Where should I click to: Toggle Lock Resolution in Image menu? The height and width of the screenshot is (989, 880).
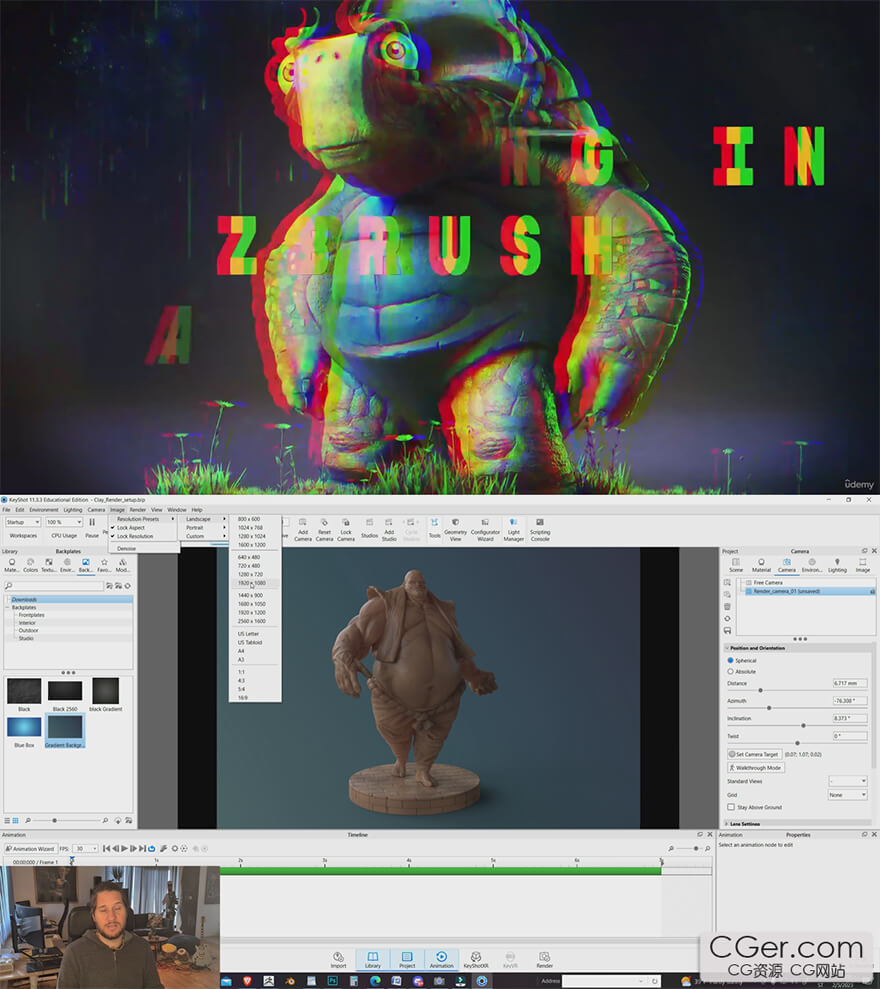point(135,536)
